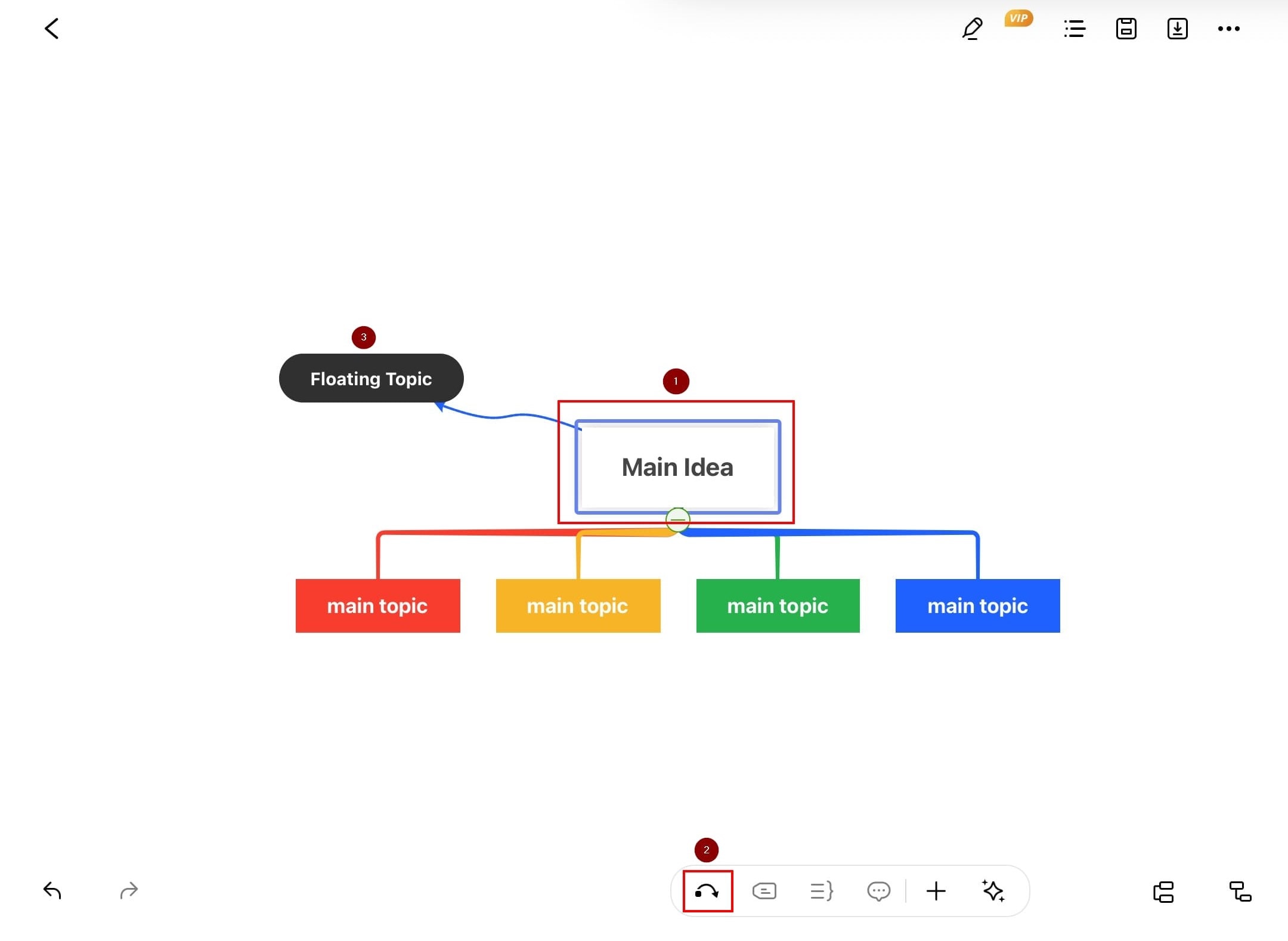Add a sibling topic
This screenshot has width=1288, height=941.
pos(1163,892)
